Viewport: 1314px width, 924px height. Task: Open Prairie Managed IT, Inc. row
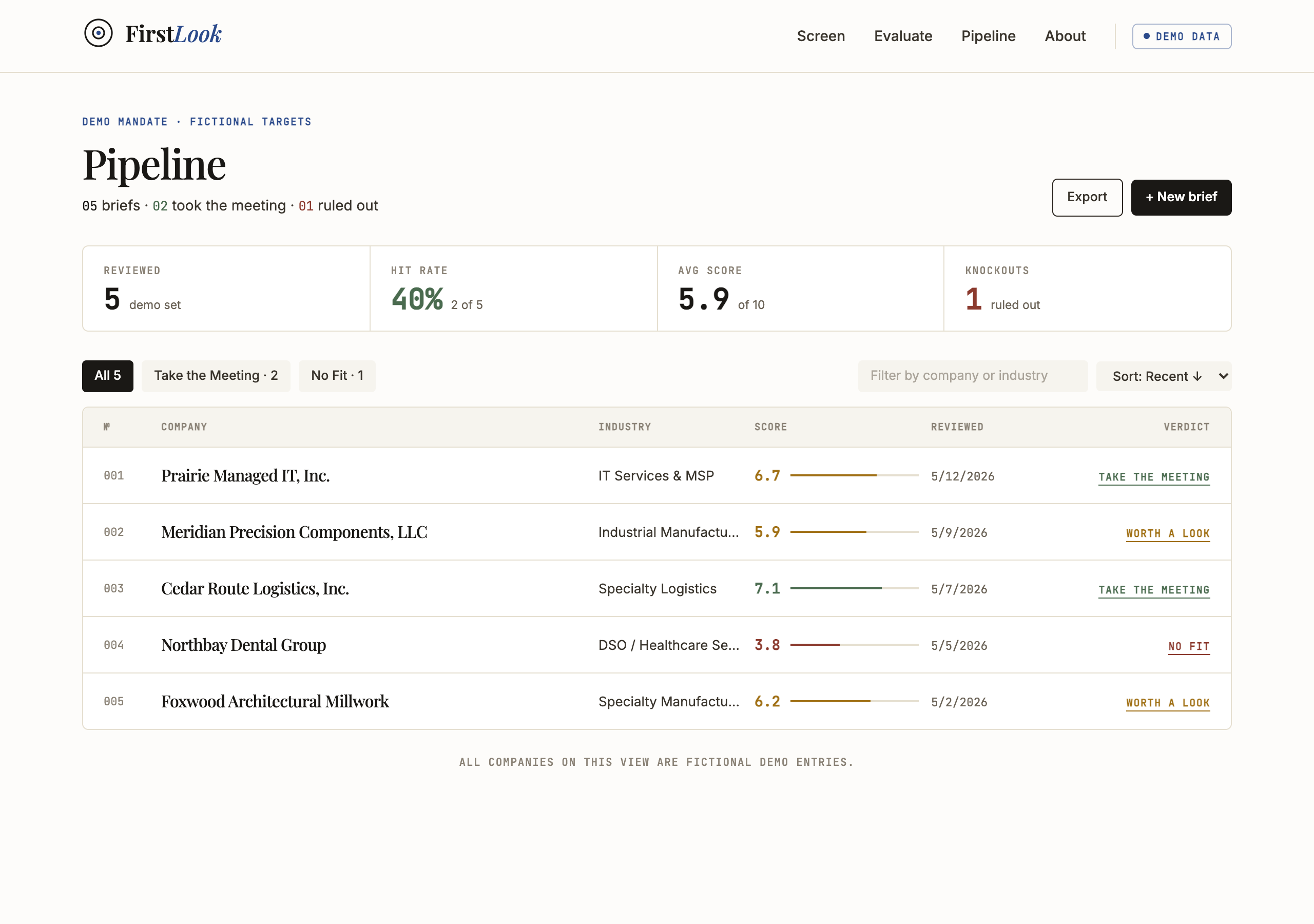click(656, 475)
